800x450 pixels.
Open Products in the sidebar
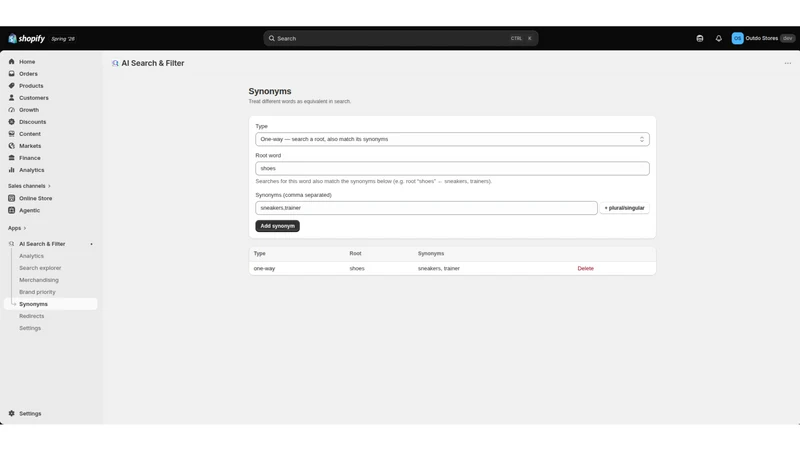31,86
